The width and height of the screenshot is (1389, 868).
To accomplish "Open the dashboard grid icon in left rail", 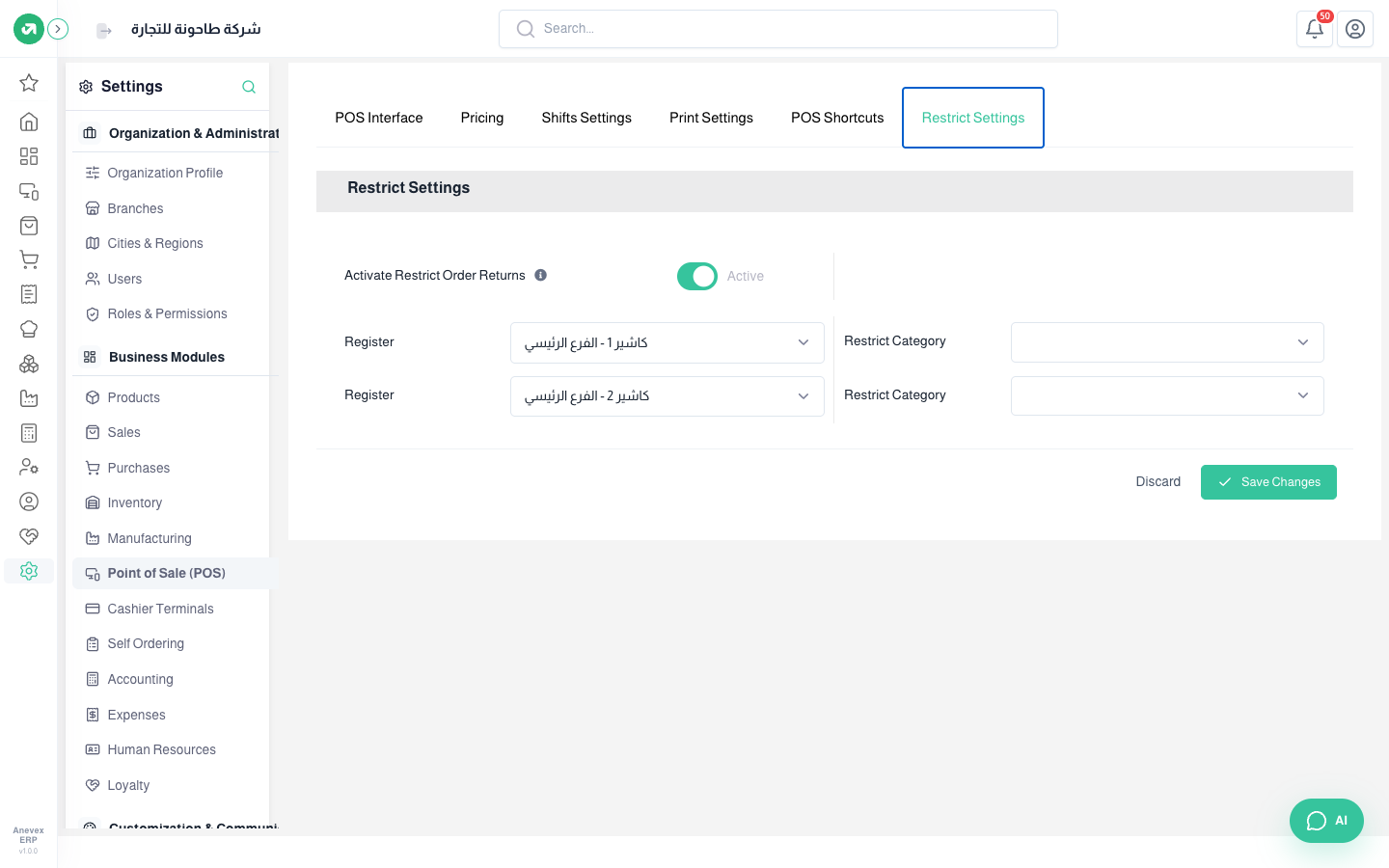I will (x=29, y=156).
